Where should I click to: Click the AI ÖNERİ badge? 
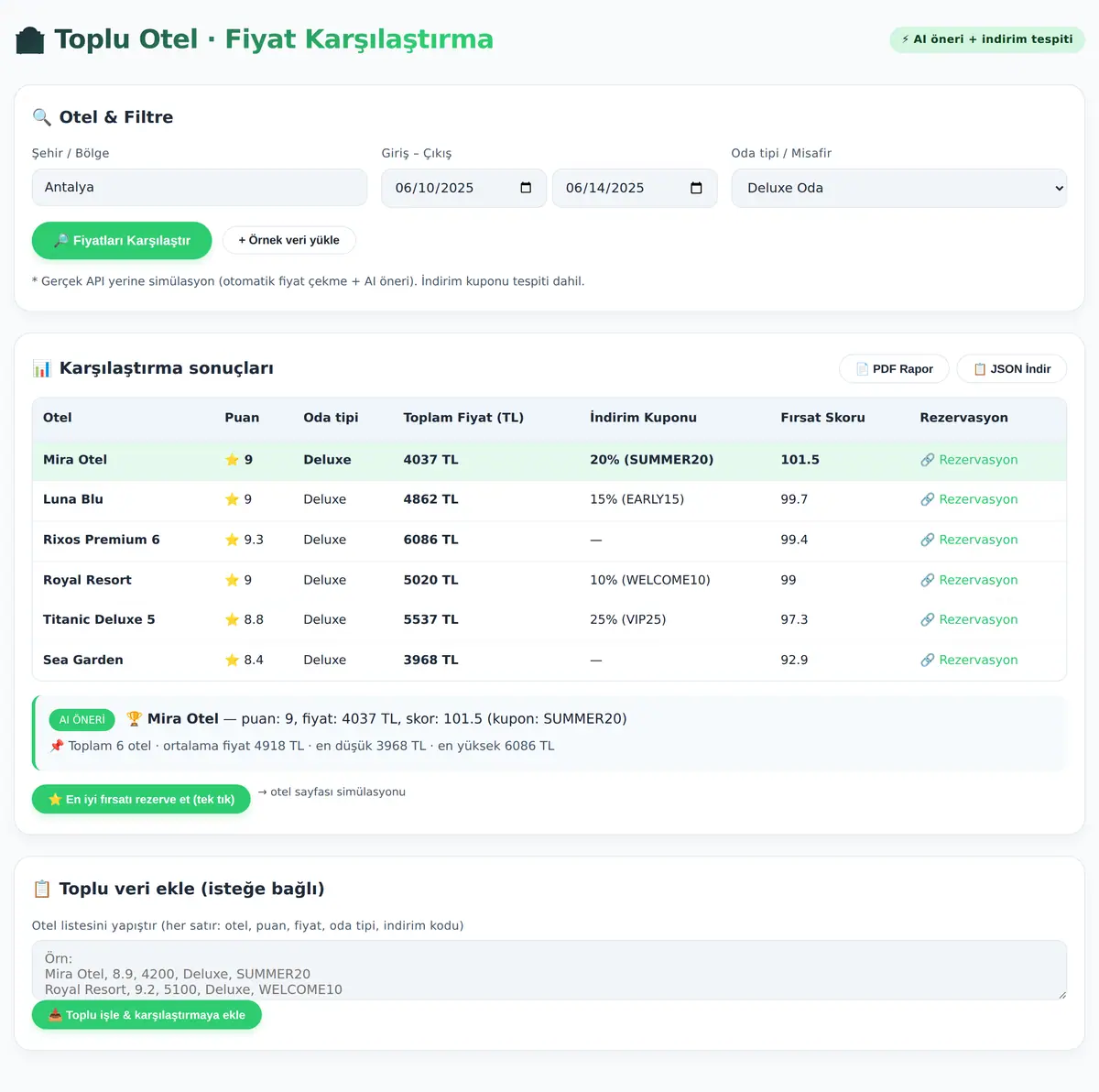(x=82, y=720)
